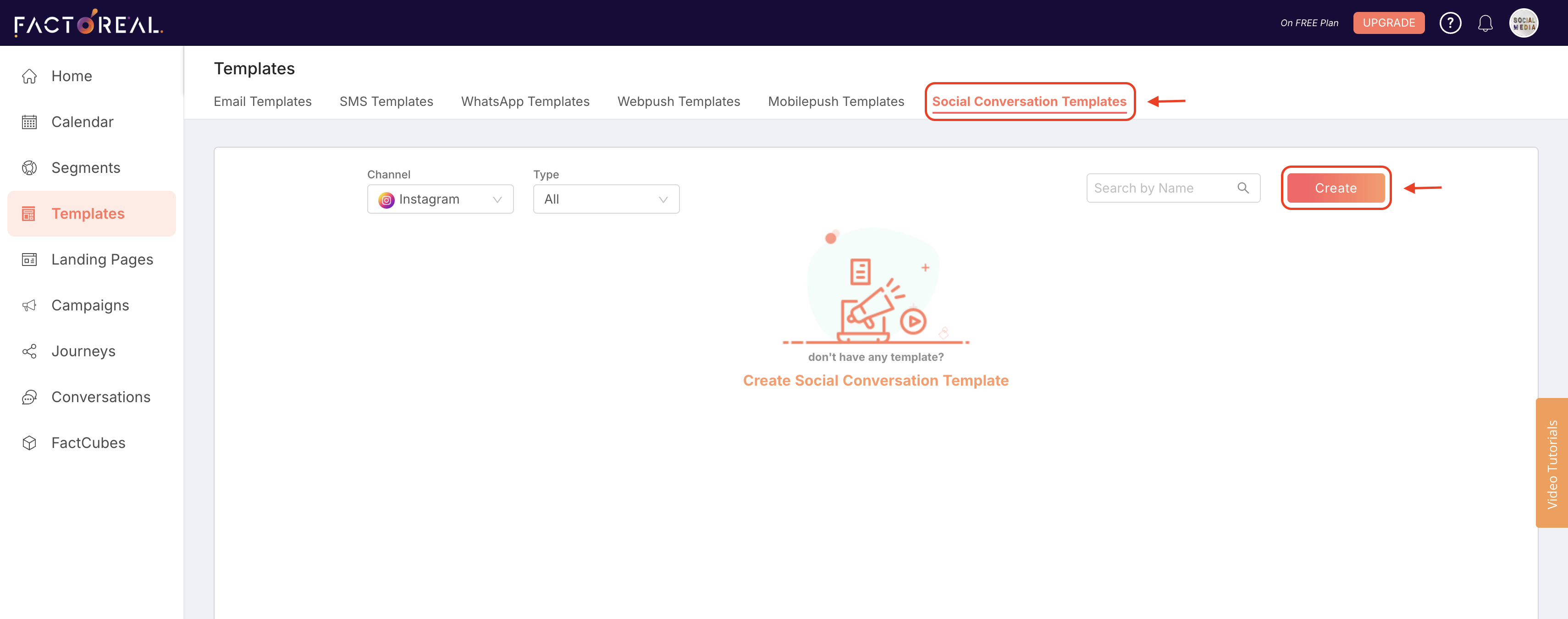The width and height of the screenshot is (1568, 619).
Task: Click the Journeys share icon
Action: click(x=29, y=351)
